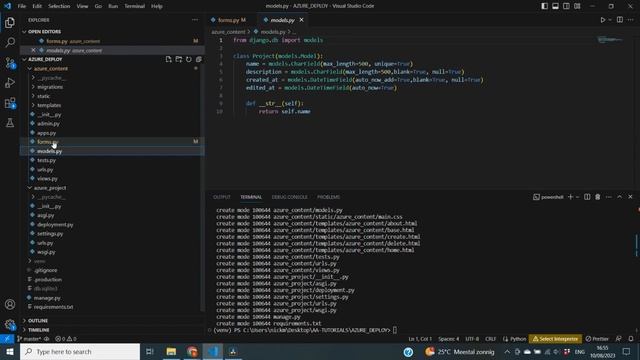Toggle primary side bar layout button
Image resolution: width=640 pixels, height=360 pixels.
[544, 6]
